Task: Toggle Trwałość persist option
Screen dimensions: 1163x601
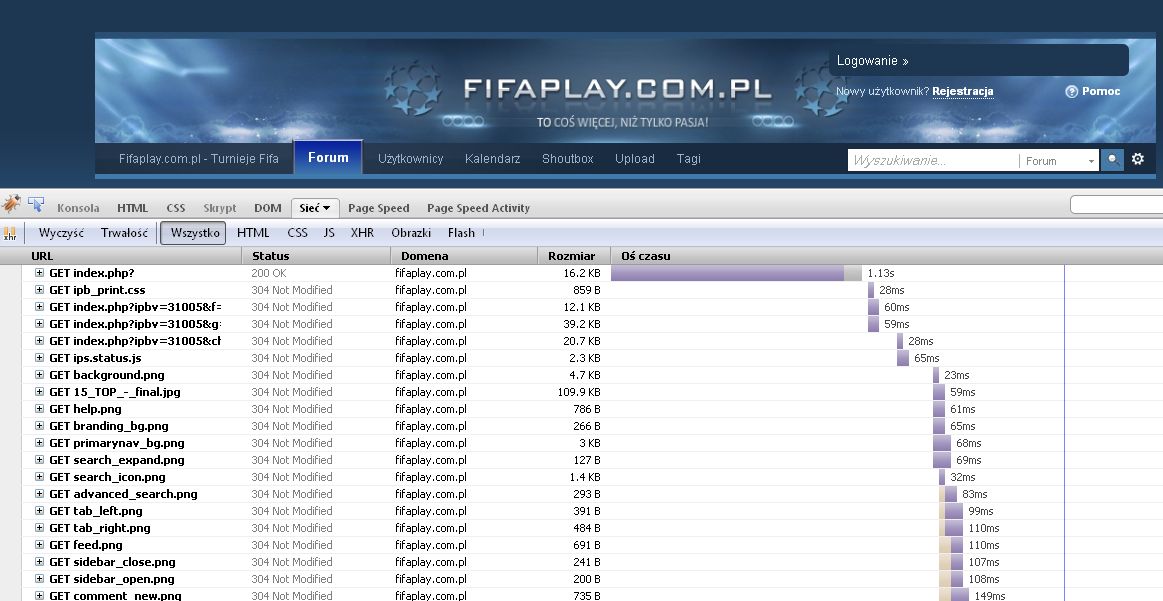Action: tap(124, 233)
